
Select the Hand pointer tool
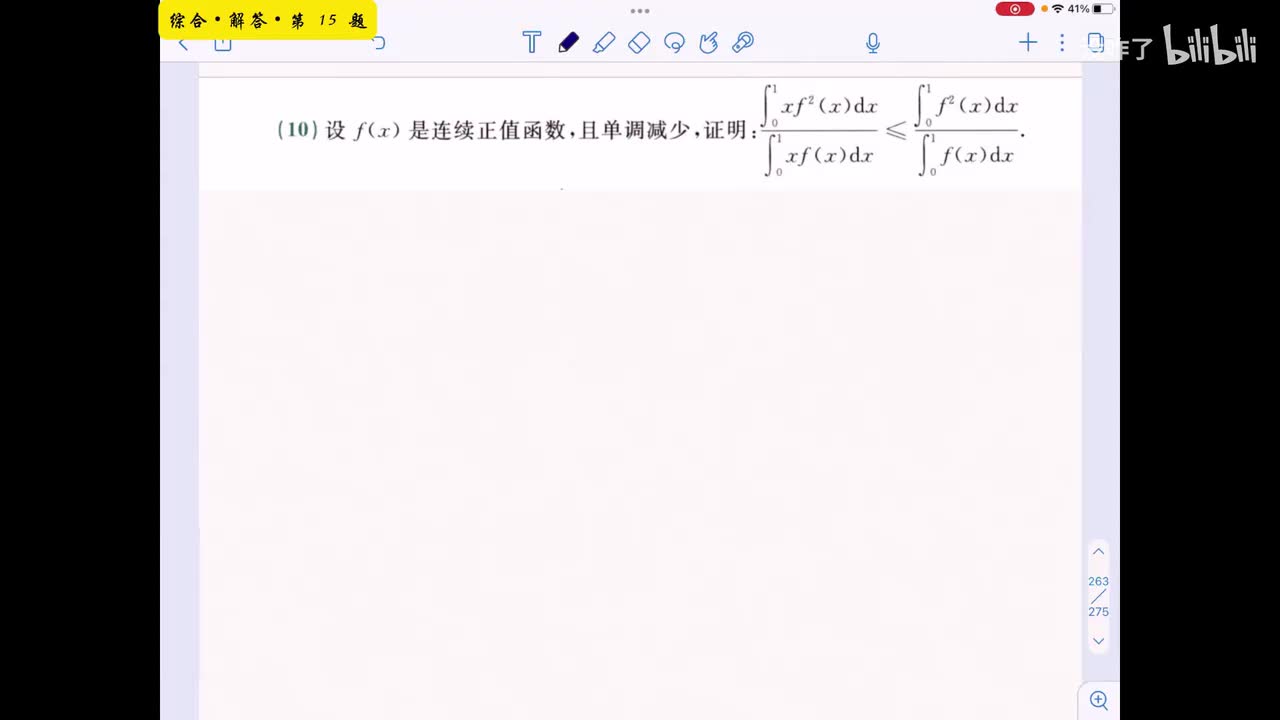coord(709,42)
